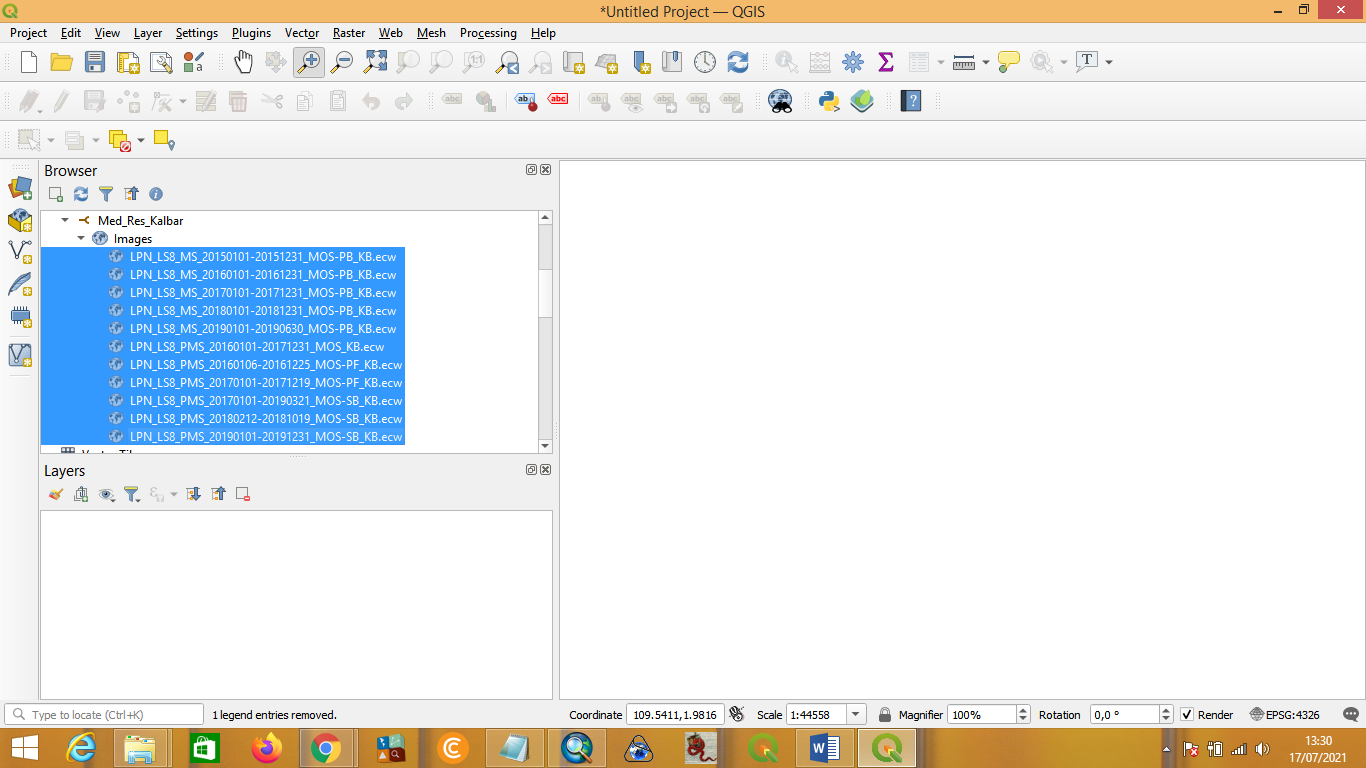Toggle the Render checkbox

pos(1187,715)
